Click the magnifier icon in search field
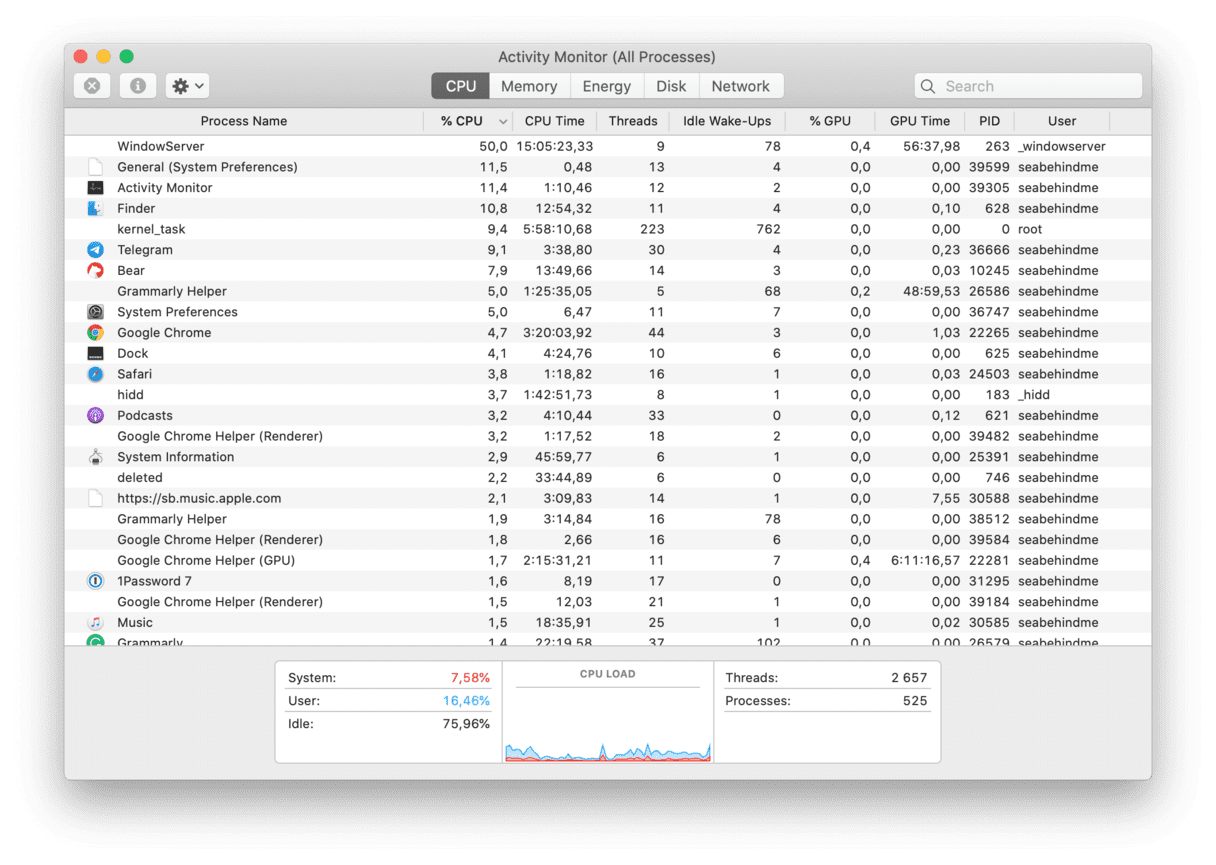Viewport: 1216px width, 865px height. pos(928,86)
